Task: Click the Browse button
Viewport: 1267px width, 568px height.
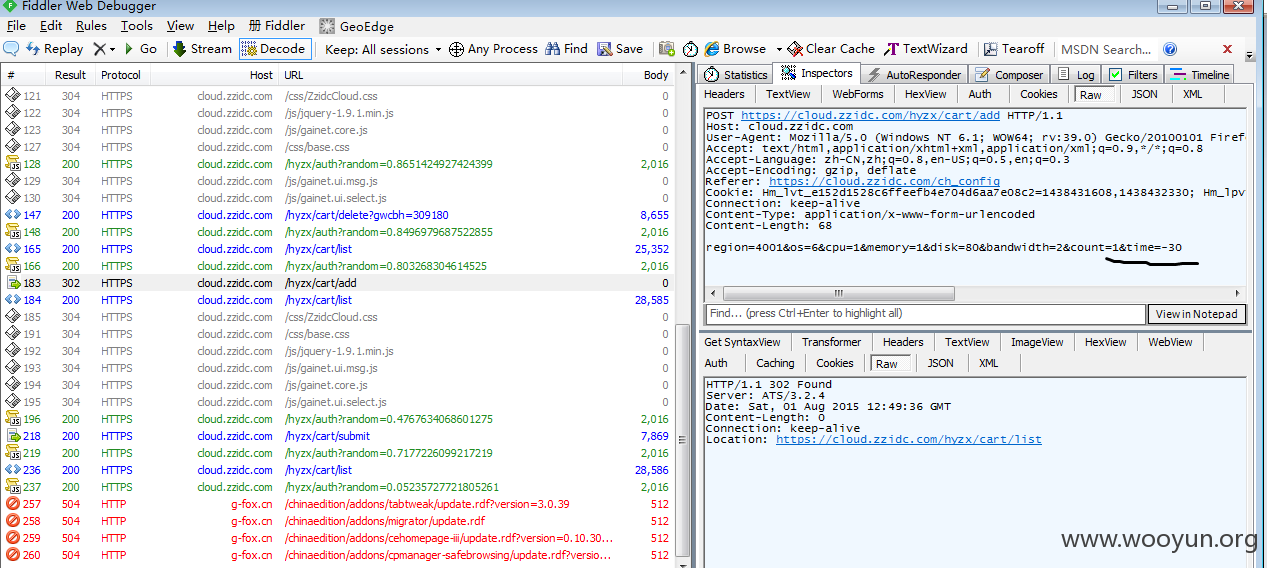Action: (x=735, y=49)
